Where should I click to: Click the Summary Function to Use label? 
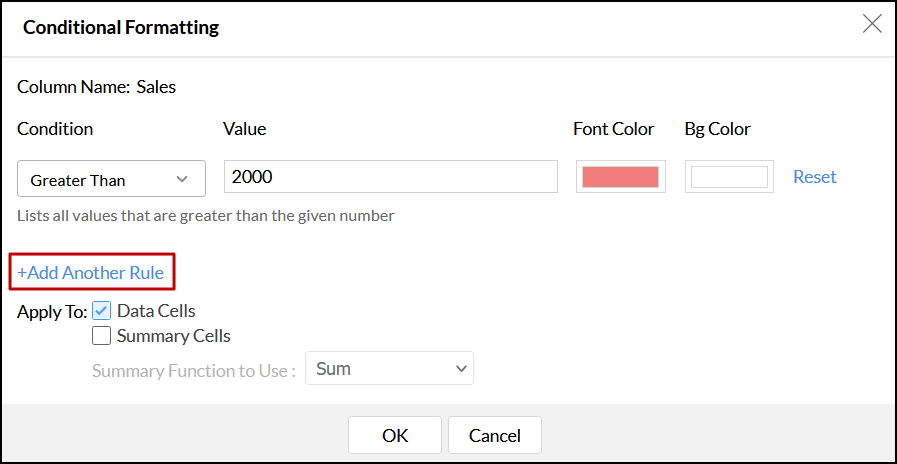(x=194, y=370)
